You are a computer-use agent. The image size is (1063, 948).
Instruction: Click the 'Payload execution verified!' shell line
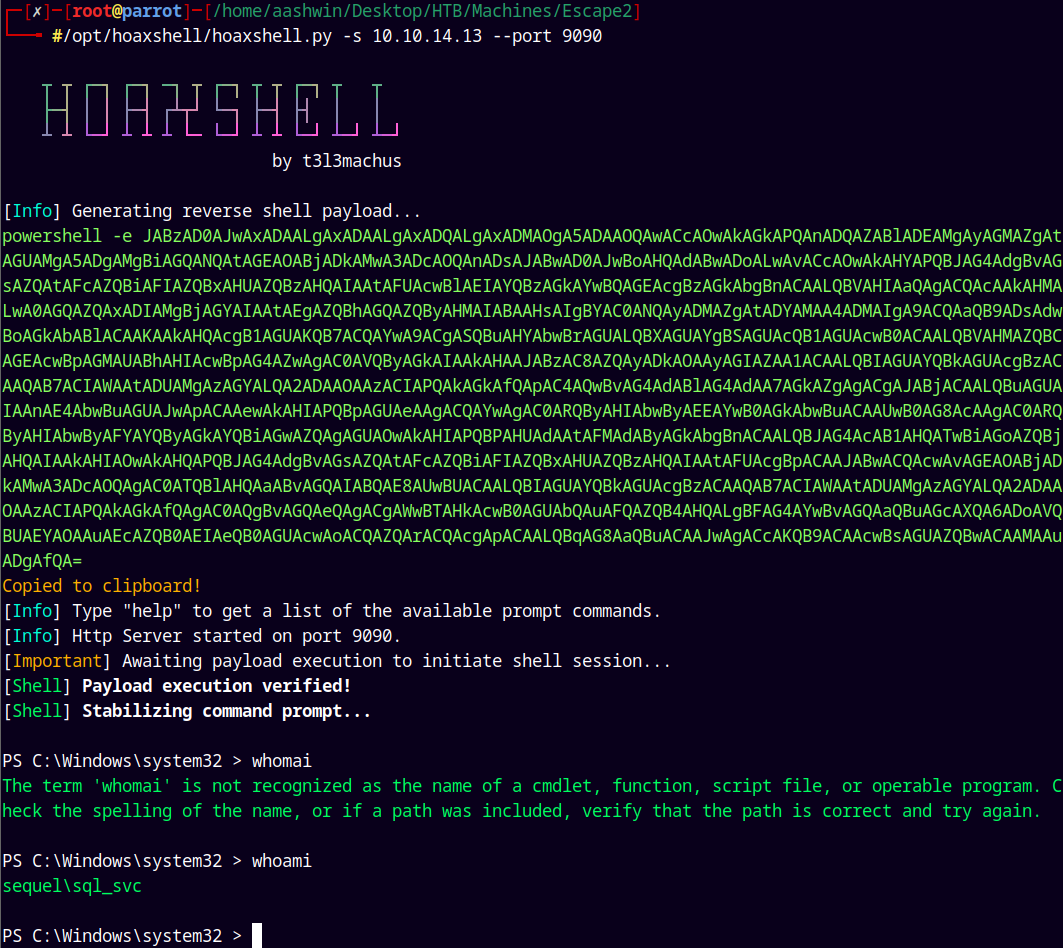177,686
